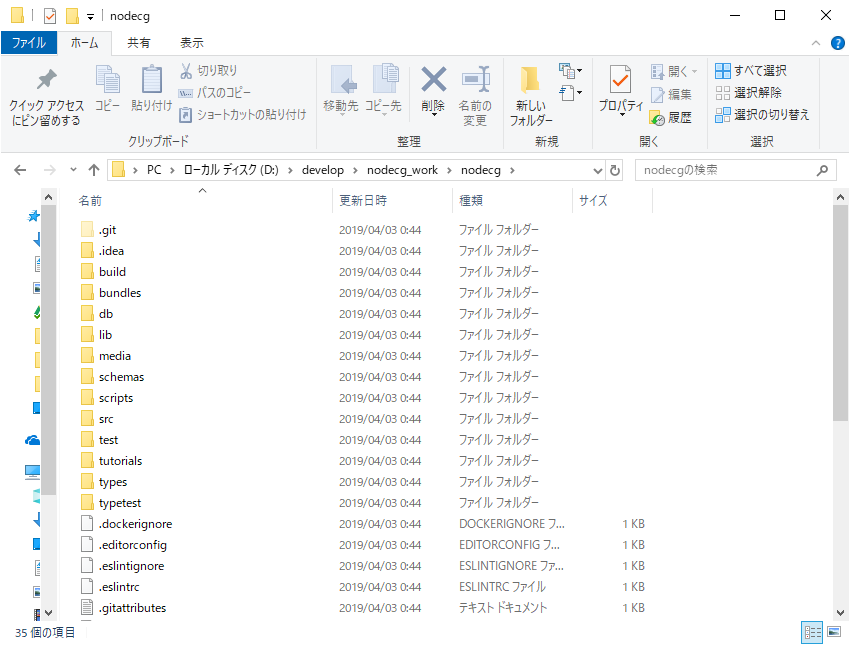Open the ファイル (File) tab
This screenshot has width=850, height=645.
click(29, 43)
